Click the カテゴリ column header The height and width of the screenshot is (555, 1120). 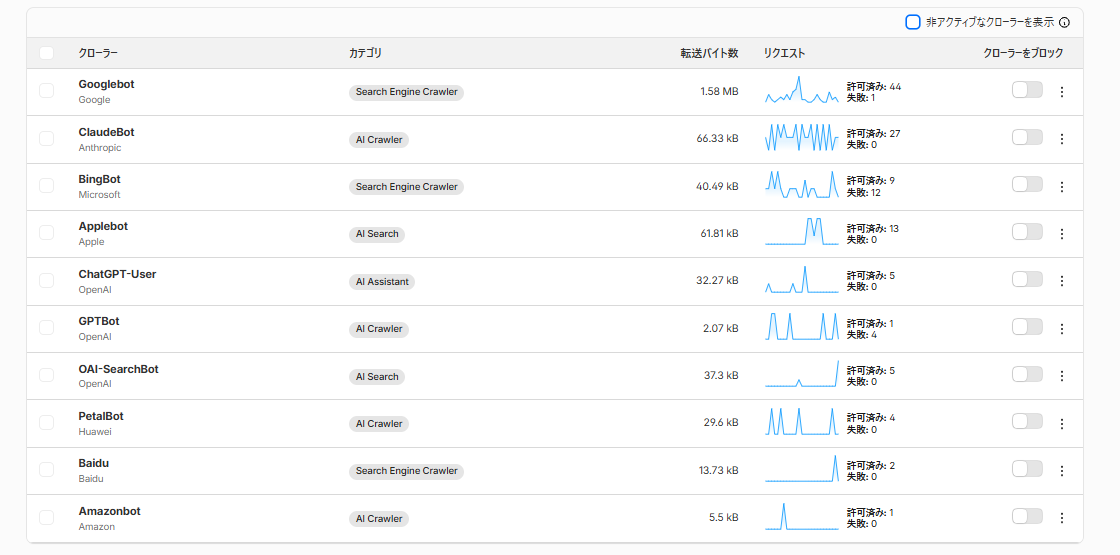[x=365, y=53]
